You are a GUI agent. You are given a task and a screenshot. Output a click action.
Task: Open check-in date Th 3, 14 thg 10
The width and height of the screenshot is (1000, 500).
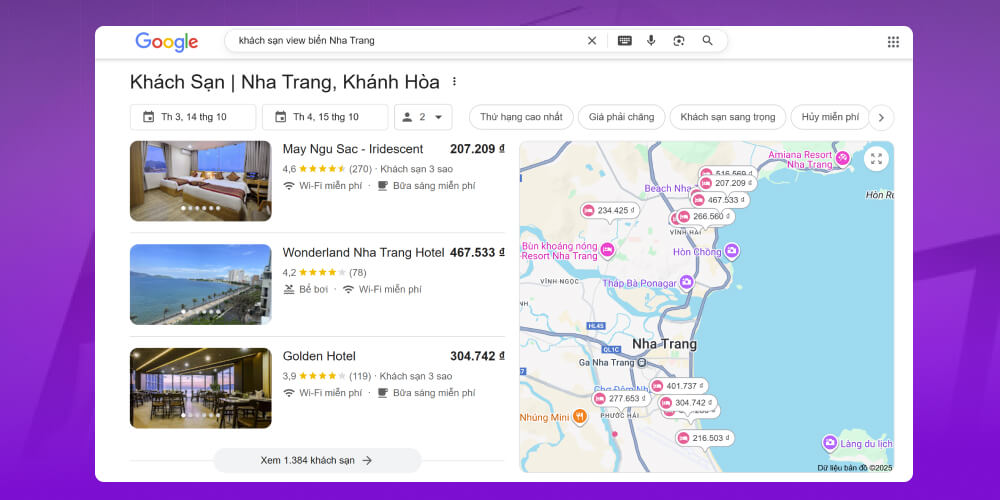coord(193,117)
